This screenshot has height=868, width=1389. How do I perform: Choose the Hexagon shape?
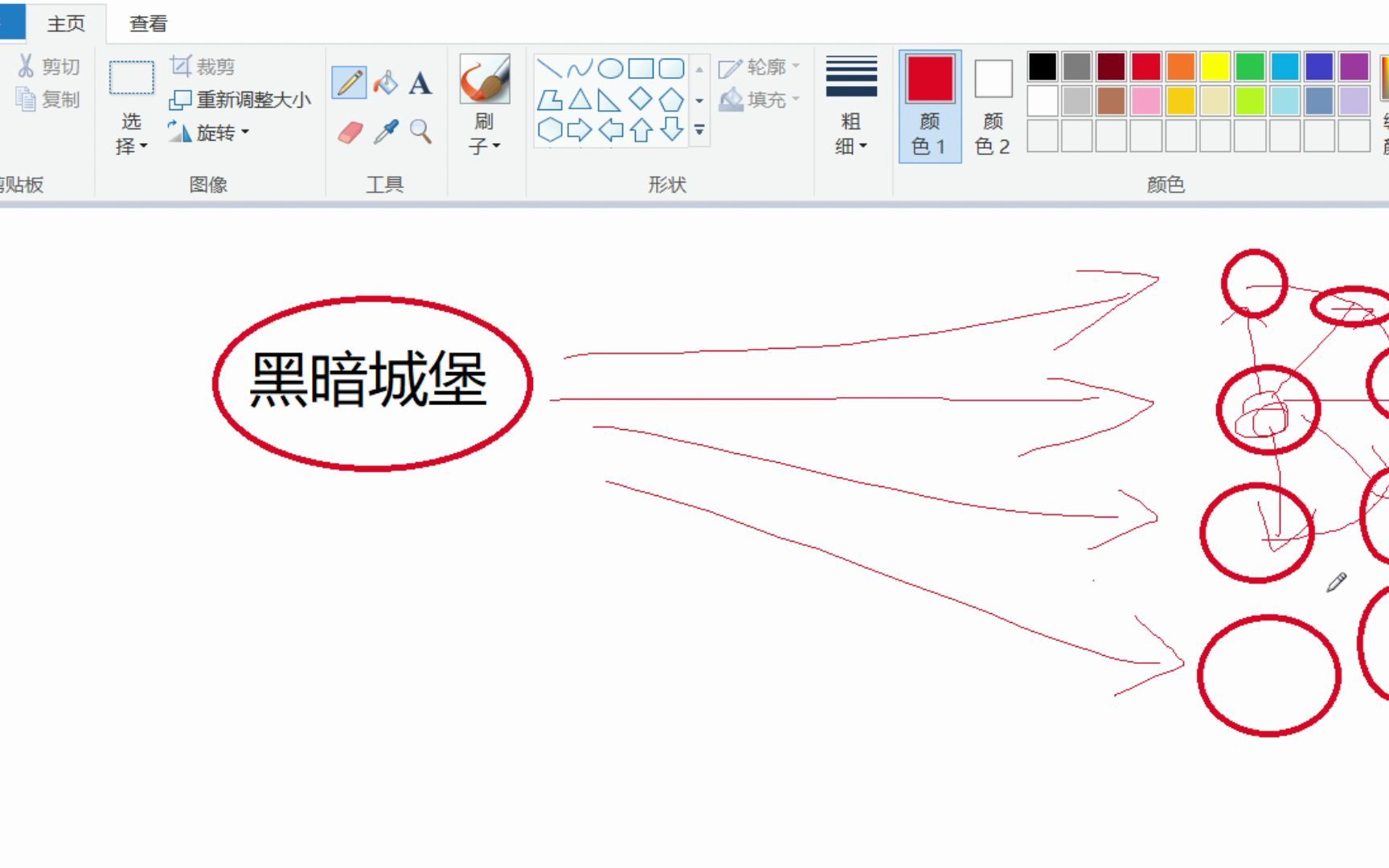click(x=550, y=129)
